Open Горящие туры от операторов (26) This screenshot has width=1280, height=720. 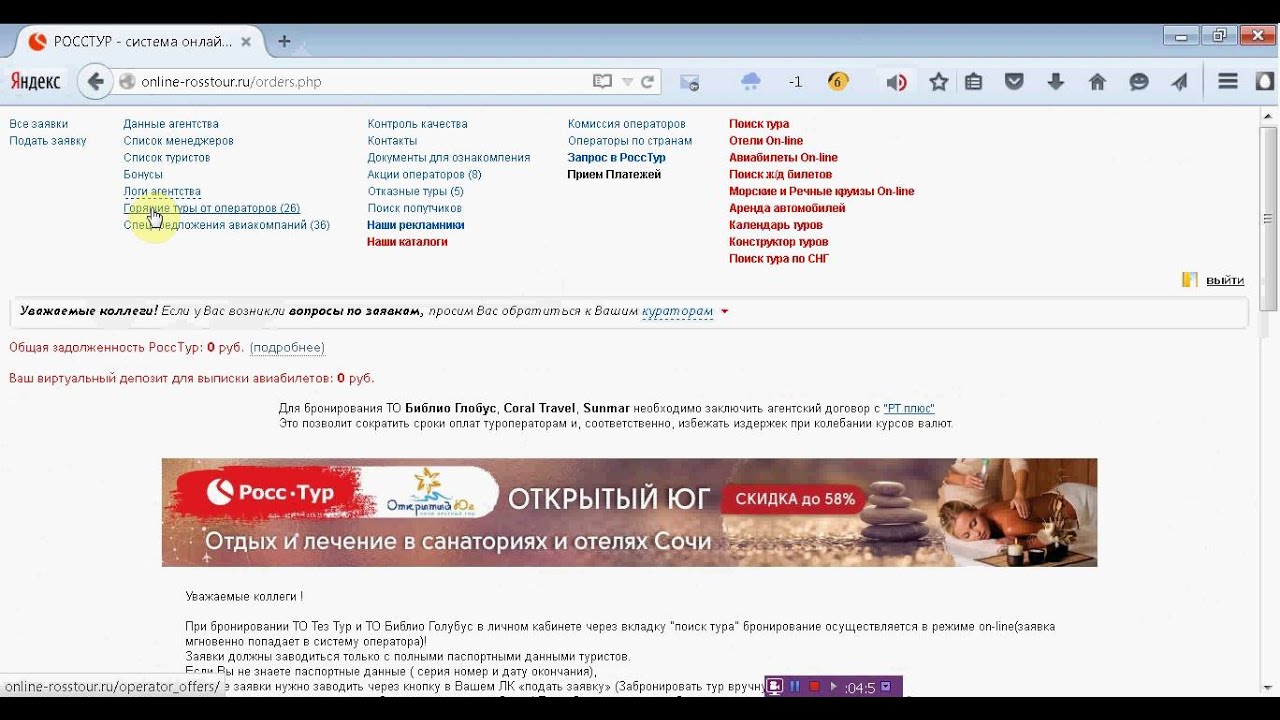point(211,208)
